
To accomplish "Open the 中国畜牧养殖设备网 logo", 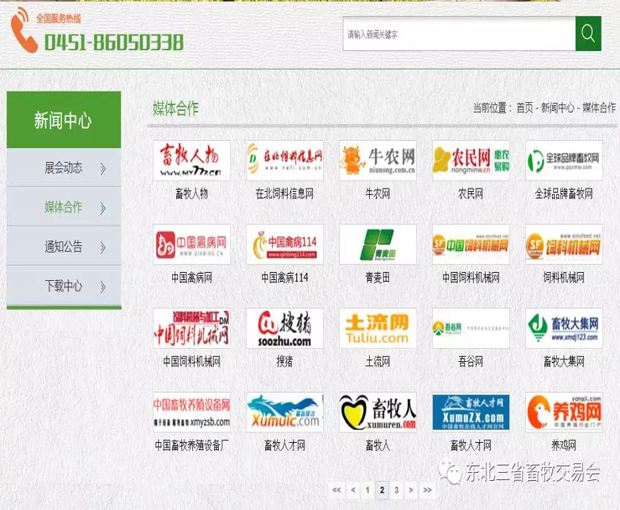I will 192,412.
